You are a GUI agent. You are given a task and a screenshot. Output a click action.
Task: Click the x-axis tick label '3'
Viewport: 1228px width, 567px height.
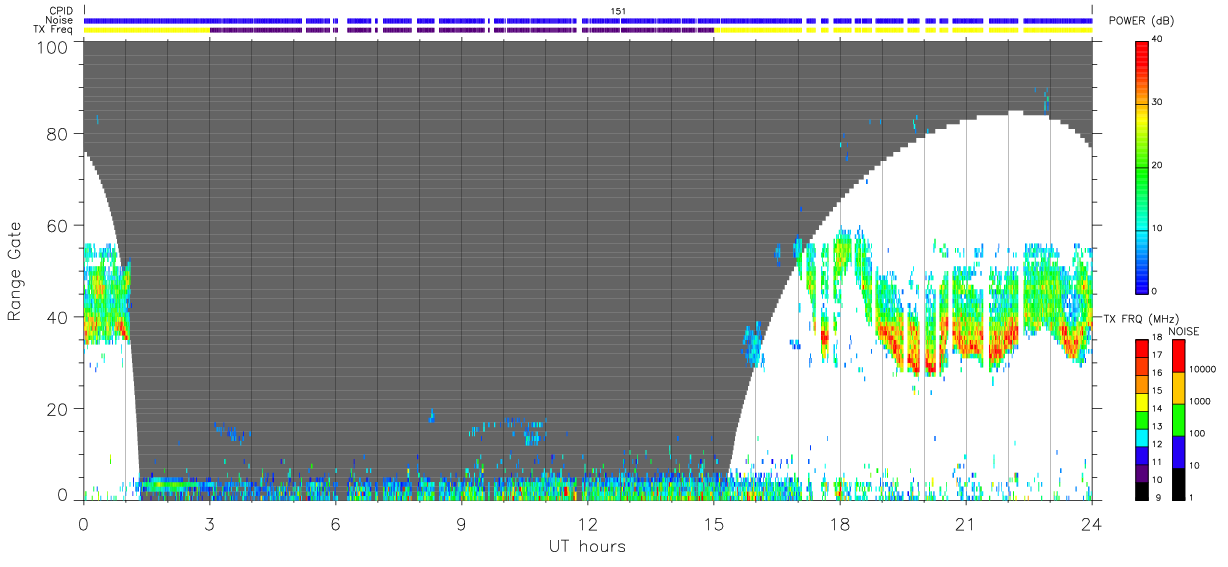pos(210,524)
